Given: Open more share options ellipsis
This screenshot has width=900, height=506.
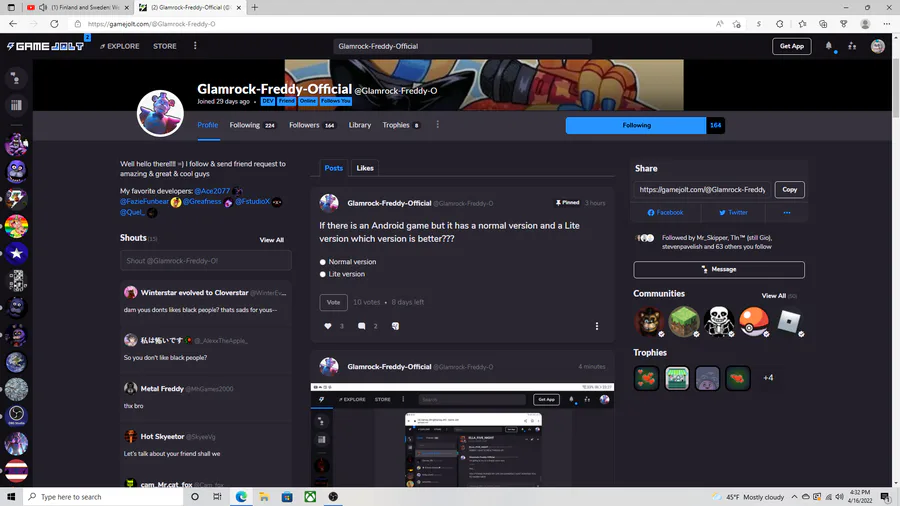Looking at the screenshot, I should (787, 212).
